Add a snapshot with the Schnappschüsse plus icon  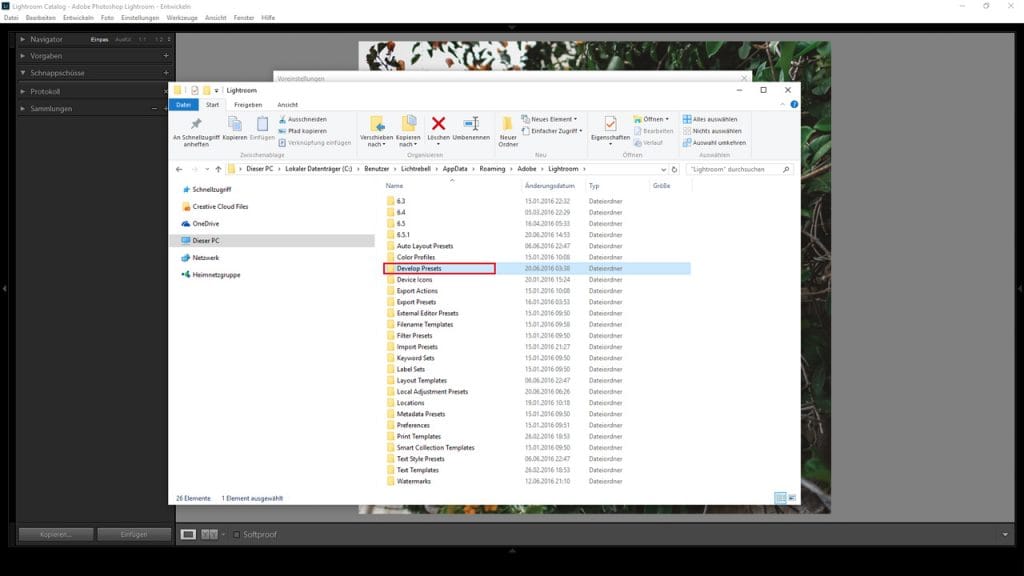[166, 73]
